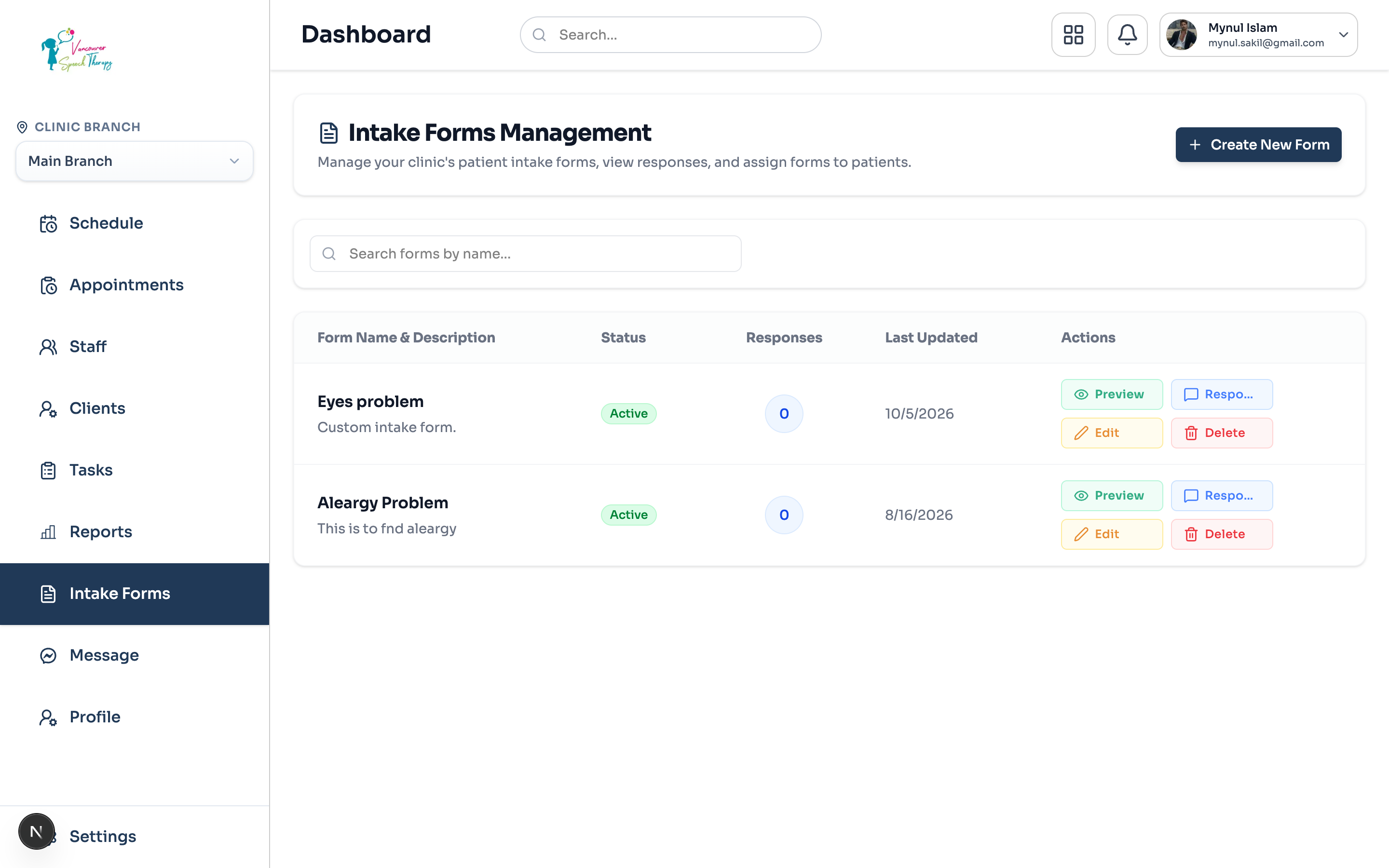Open the apps grid icon in header
The width and height of the screenshot is (1389, 868).
[1073, 34]
